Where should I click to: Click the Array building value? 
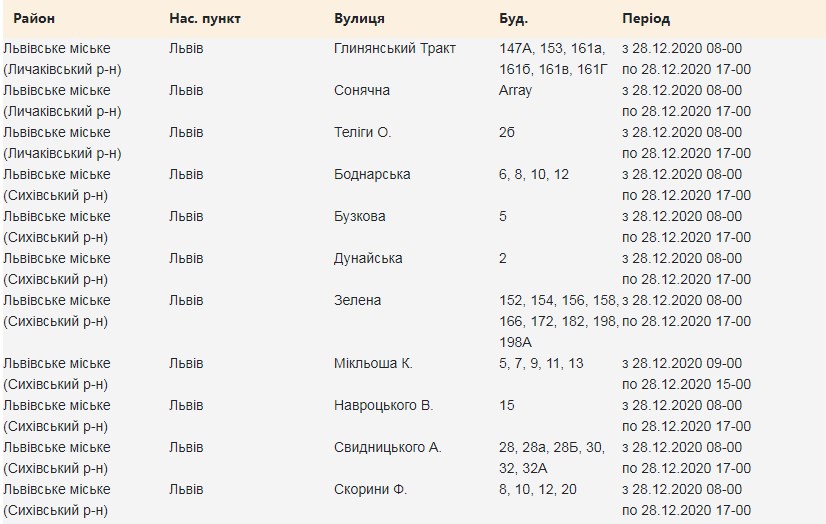pyautogui.click(x=515, y=90)
